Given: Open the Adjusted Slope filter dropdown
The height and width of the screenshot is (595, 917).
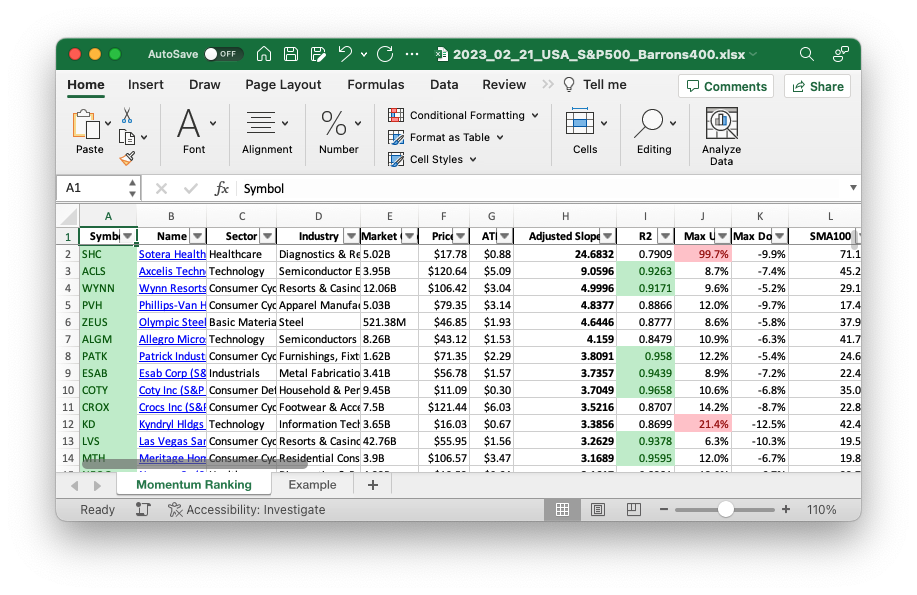Looking at the screenshot, I should click(x=607, y=237).
